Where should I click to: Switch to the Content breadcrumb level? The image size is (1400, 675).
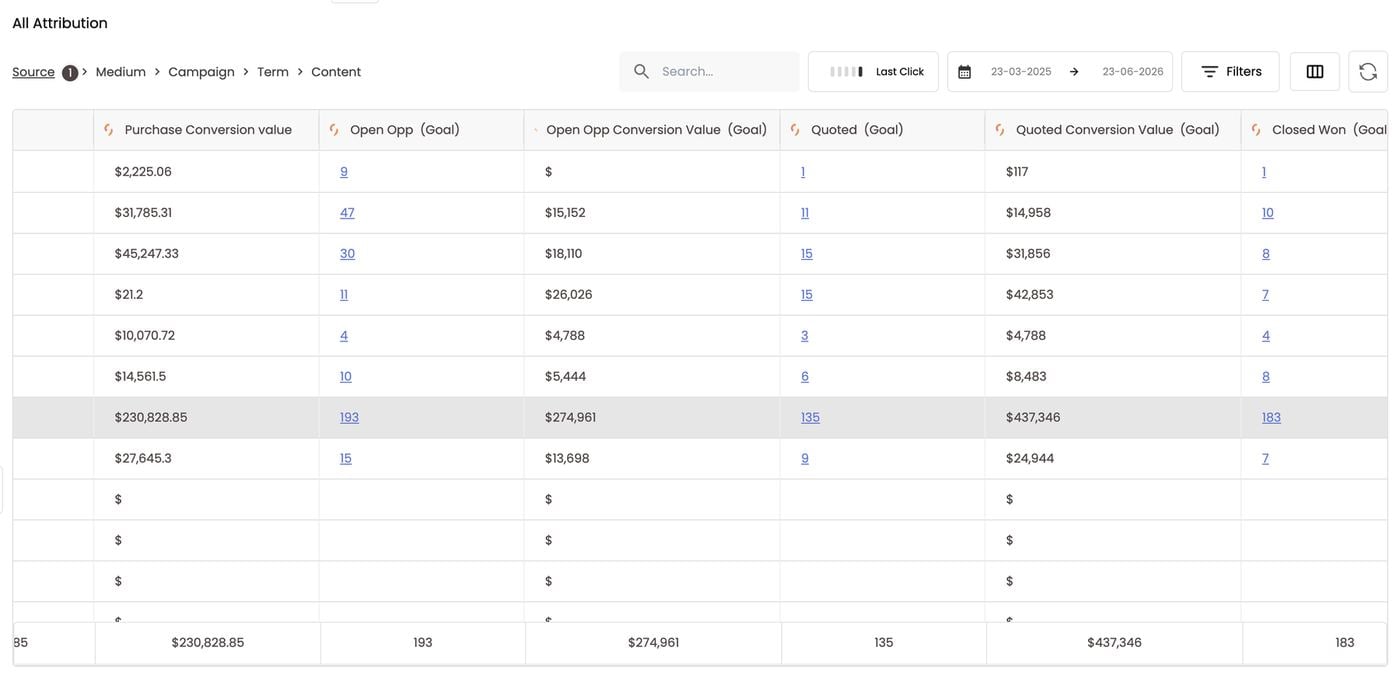pos(336,72)
